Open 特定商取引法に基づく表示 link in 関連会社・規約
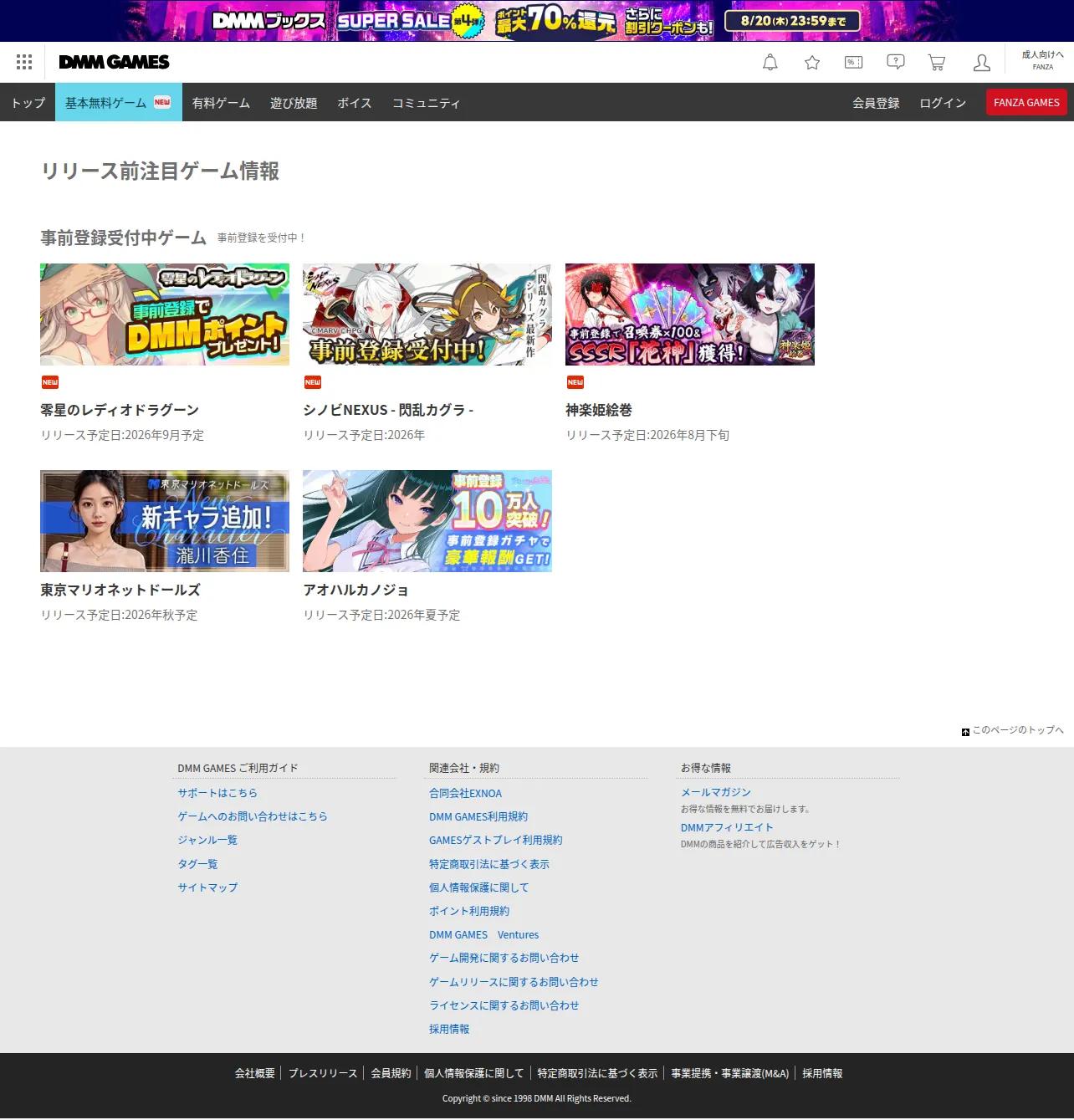This screenshot has width=1074, height=1120. 489,864
